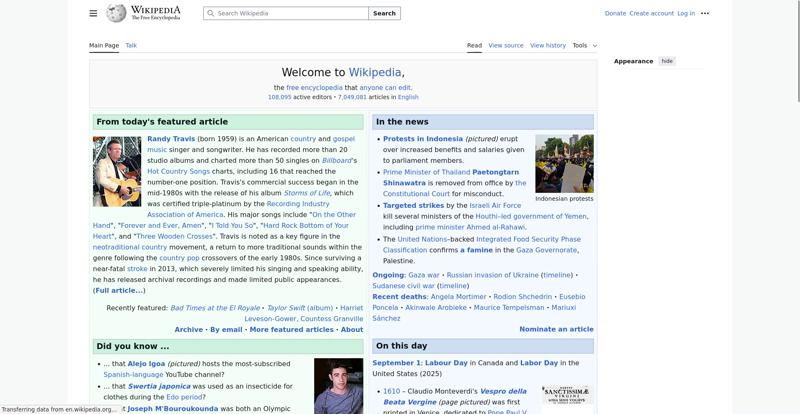Open the Donate link

click(615, 13)
